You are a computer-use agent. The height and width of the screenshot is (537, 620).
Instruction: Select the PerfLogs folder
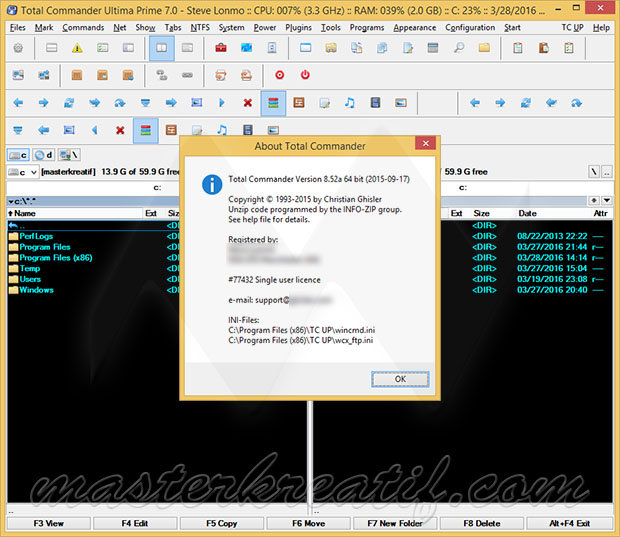point(36,236)
